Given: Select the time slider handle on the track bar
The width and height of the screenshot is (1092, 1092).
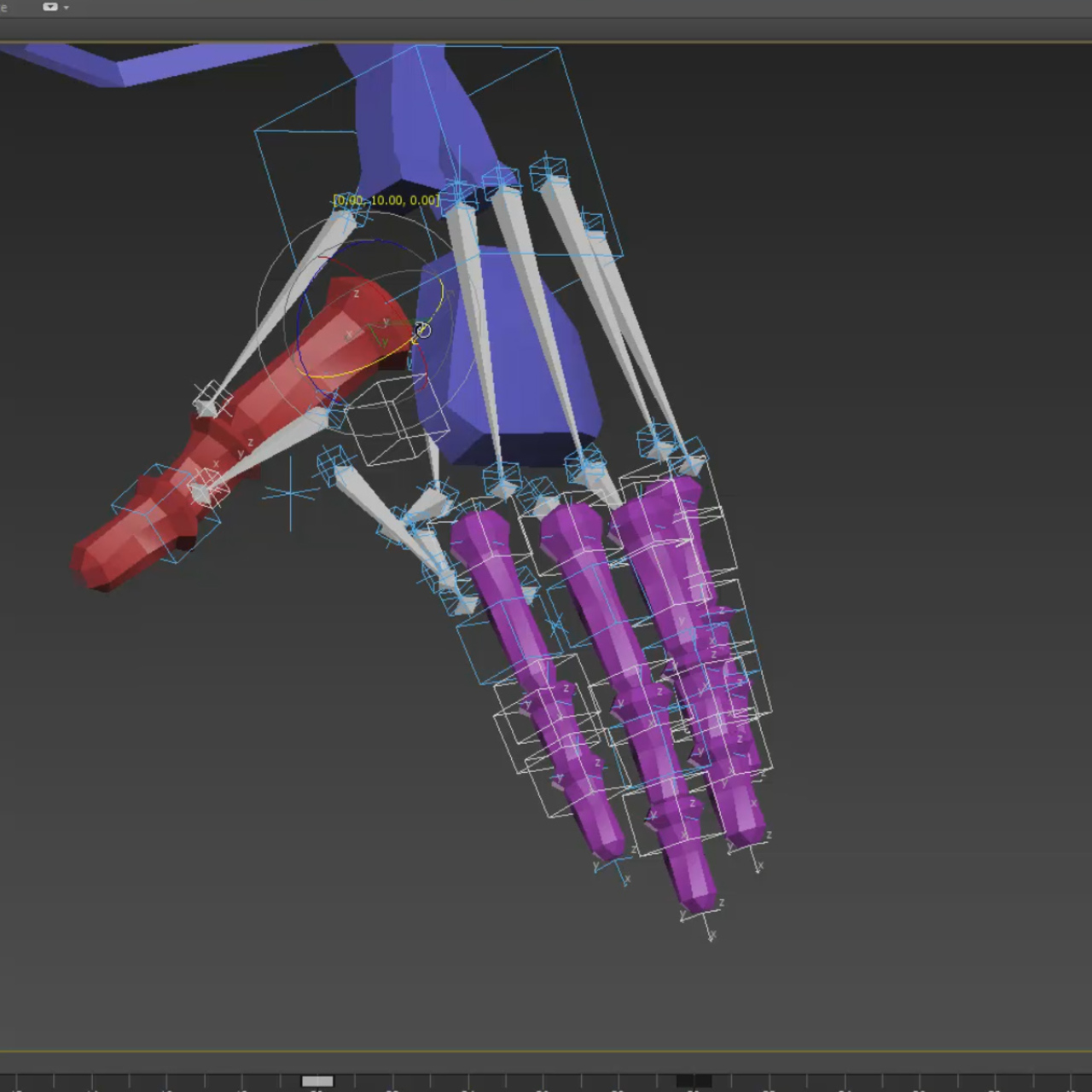Looking at the screenshot, I should (317, 1080).
